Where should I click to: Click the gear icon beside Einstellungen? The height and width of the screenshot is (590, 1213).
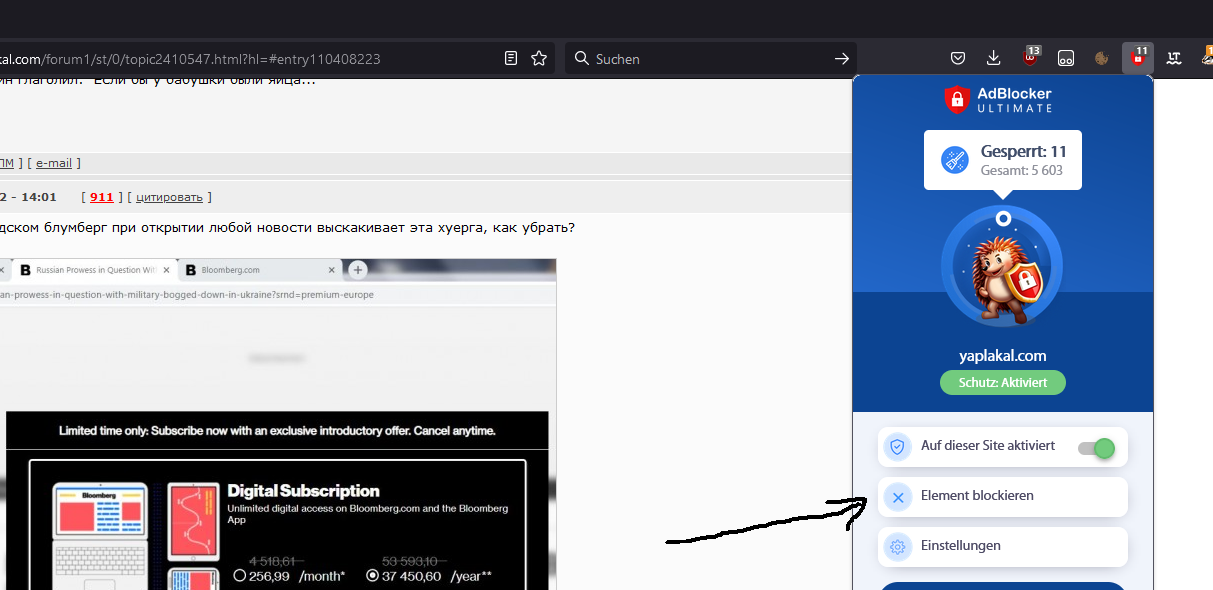pos(898,547)
